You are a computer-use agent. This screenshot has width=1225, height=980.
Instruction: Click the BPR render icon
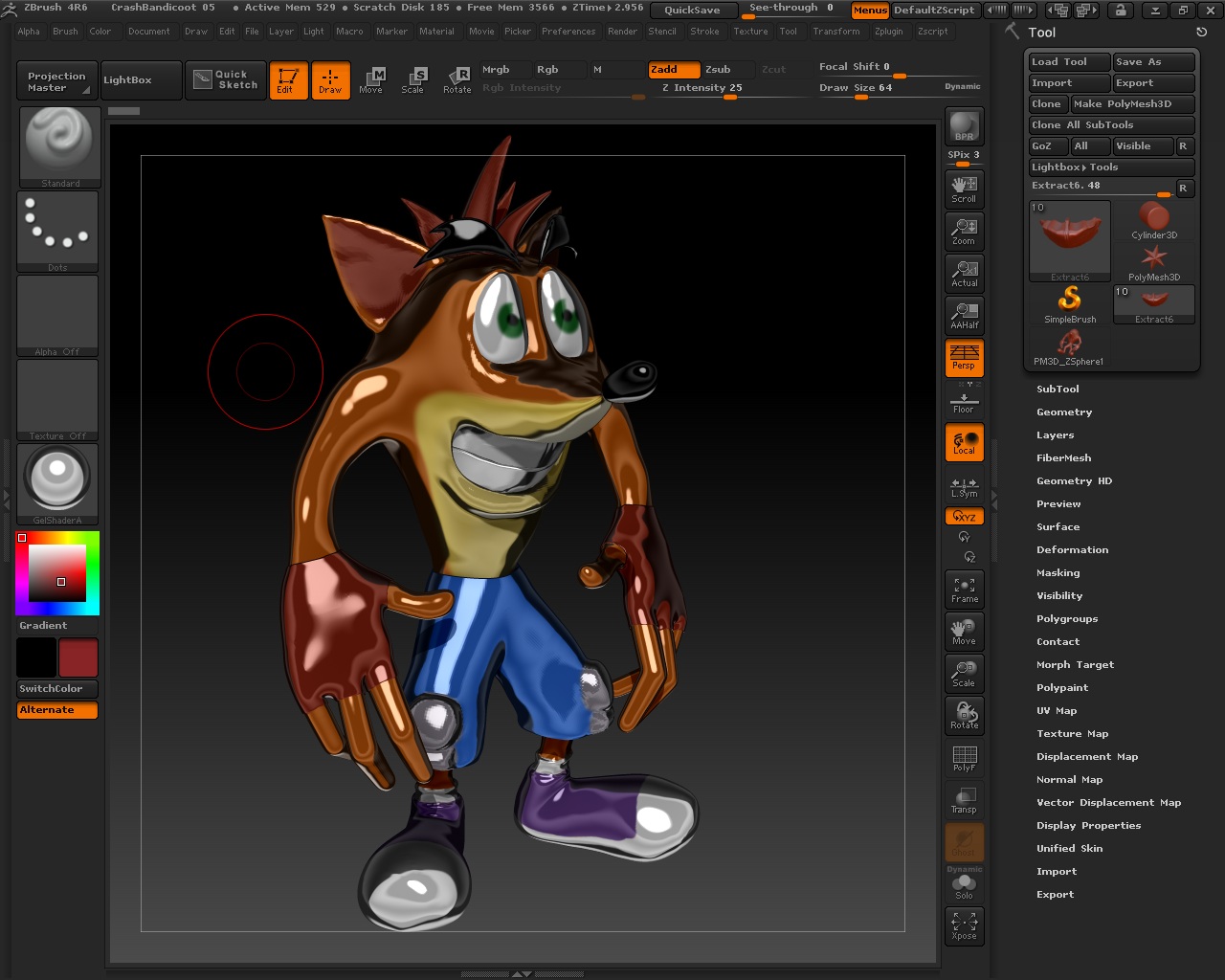click(x=964, y=126)
